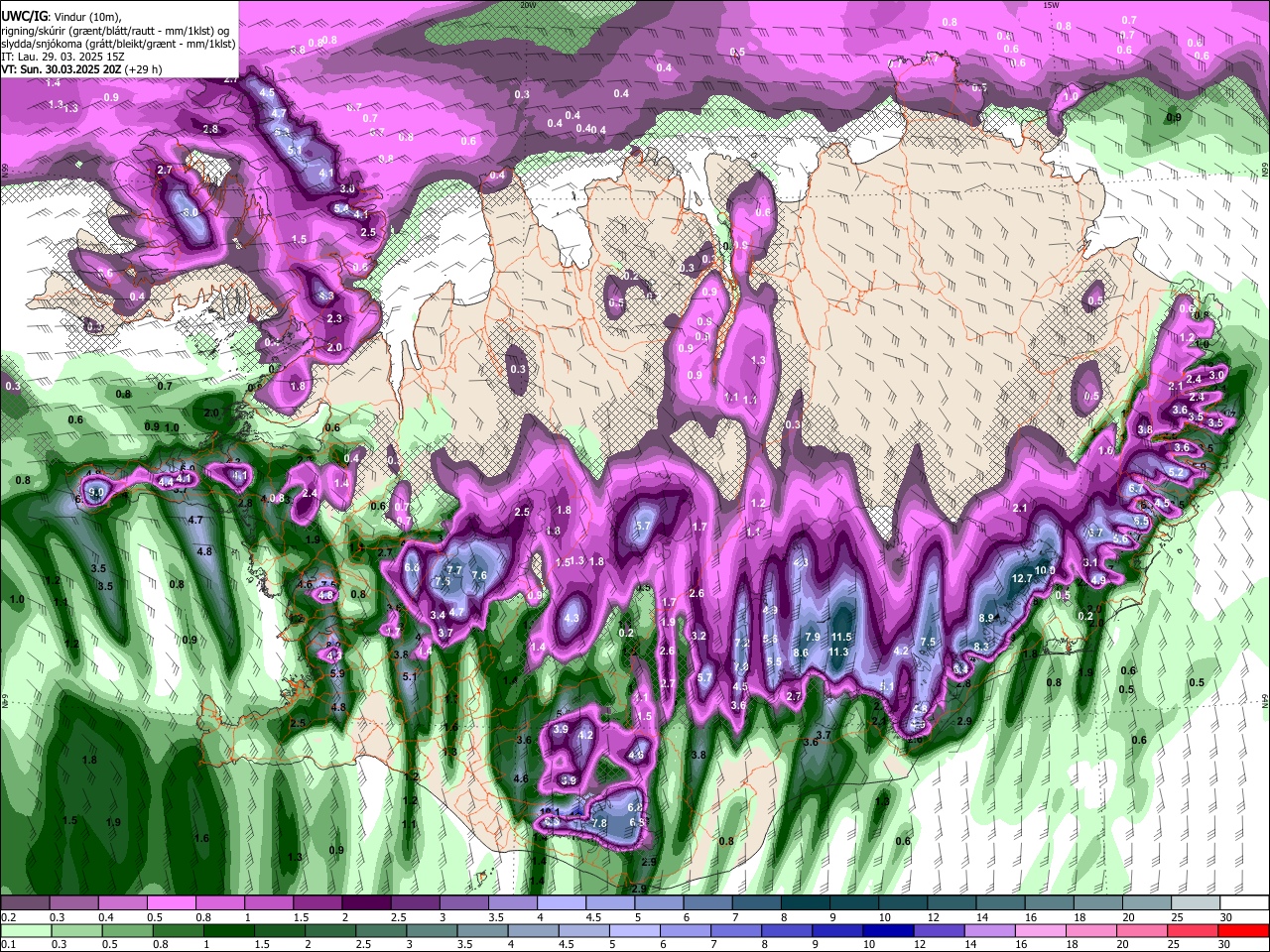Select the 11.5 value on the map
The height and width of the screenshot is (952, 1270).
pos(842,637)
